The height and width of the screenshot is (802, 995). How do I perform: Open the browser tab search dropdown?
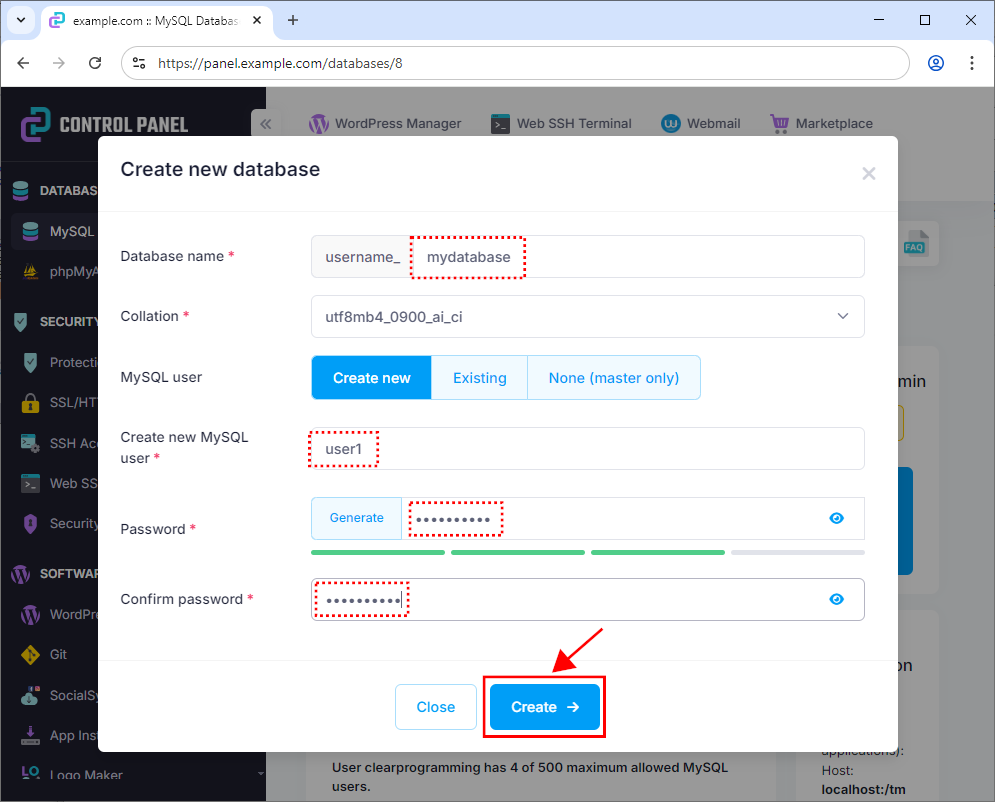pyautogui.click(x=21, y=20)
